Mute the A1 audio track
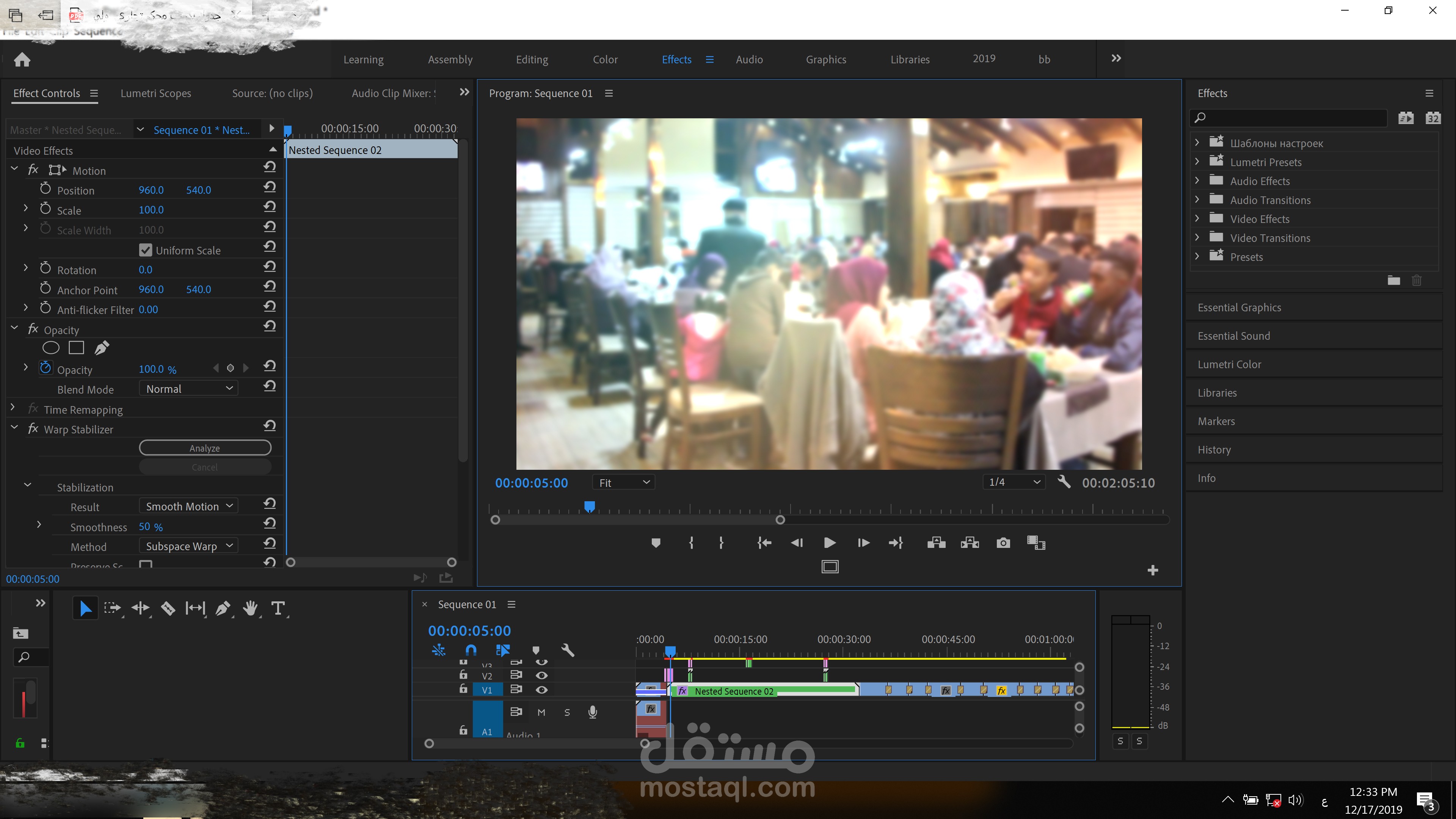The width and height of the screenshot is (1456, 819). pos(541,712)
